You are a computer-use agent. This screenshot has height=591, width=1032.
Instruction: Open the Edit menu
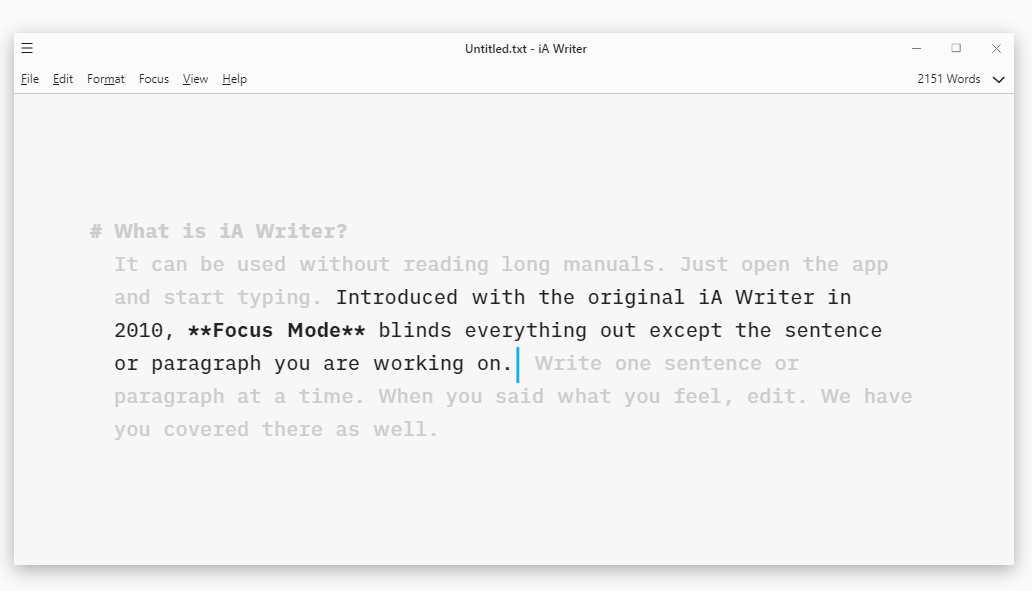tap(63, 79)
